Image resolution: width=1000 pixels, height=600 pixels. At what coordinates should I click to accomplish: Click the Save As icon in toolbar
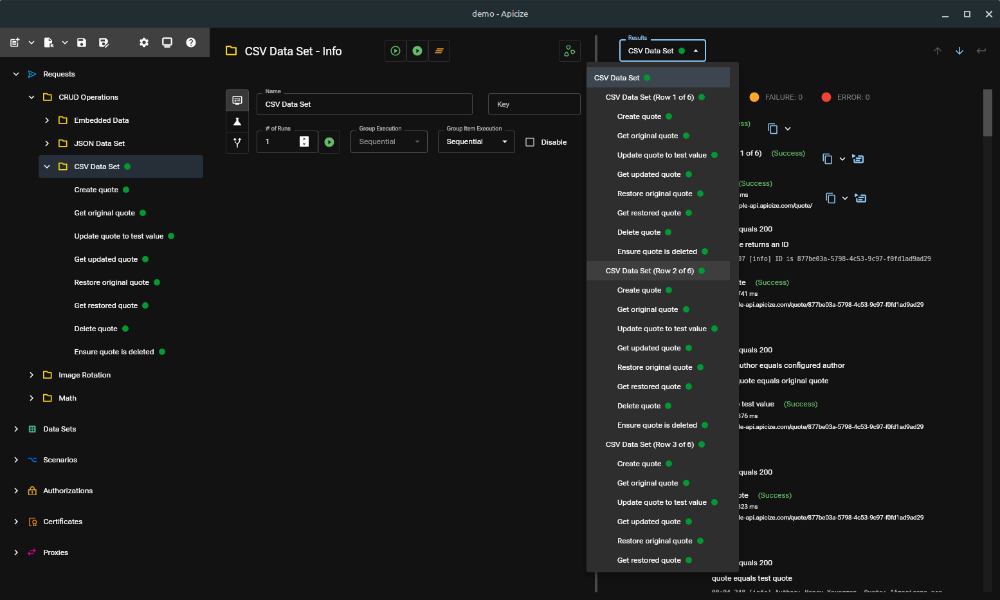[104, 43]
